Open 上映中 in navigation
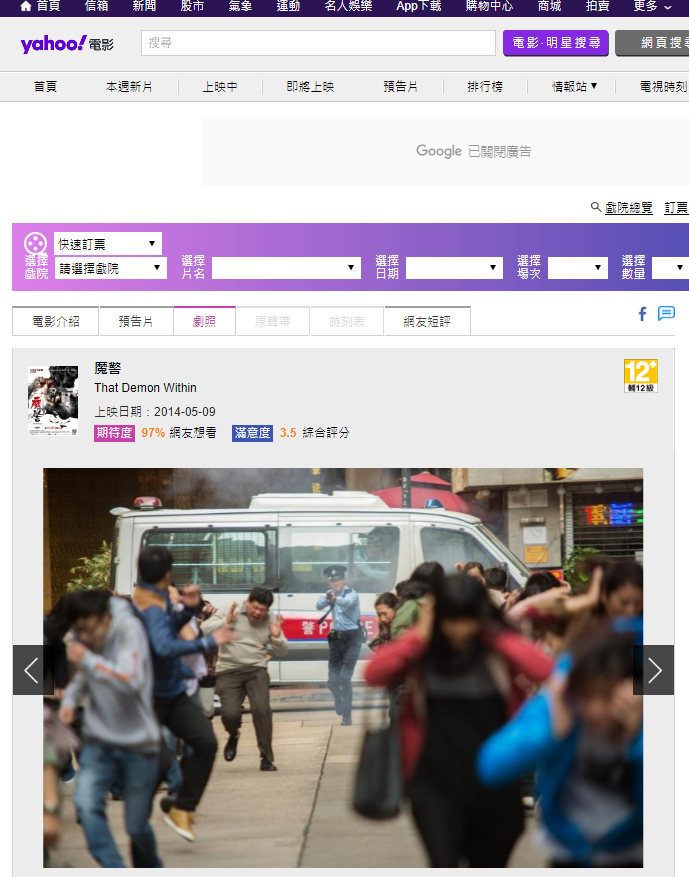Image resolution: width=689 pixels, height=877 pixels. click(220, 86)
